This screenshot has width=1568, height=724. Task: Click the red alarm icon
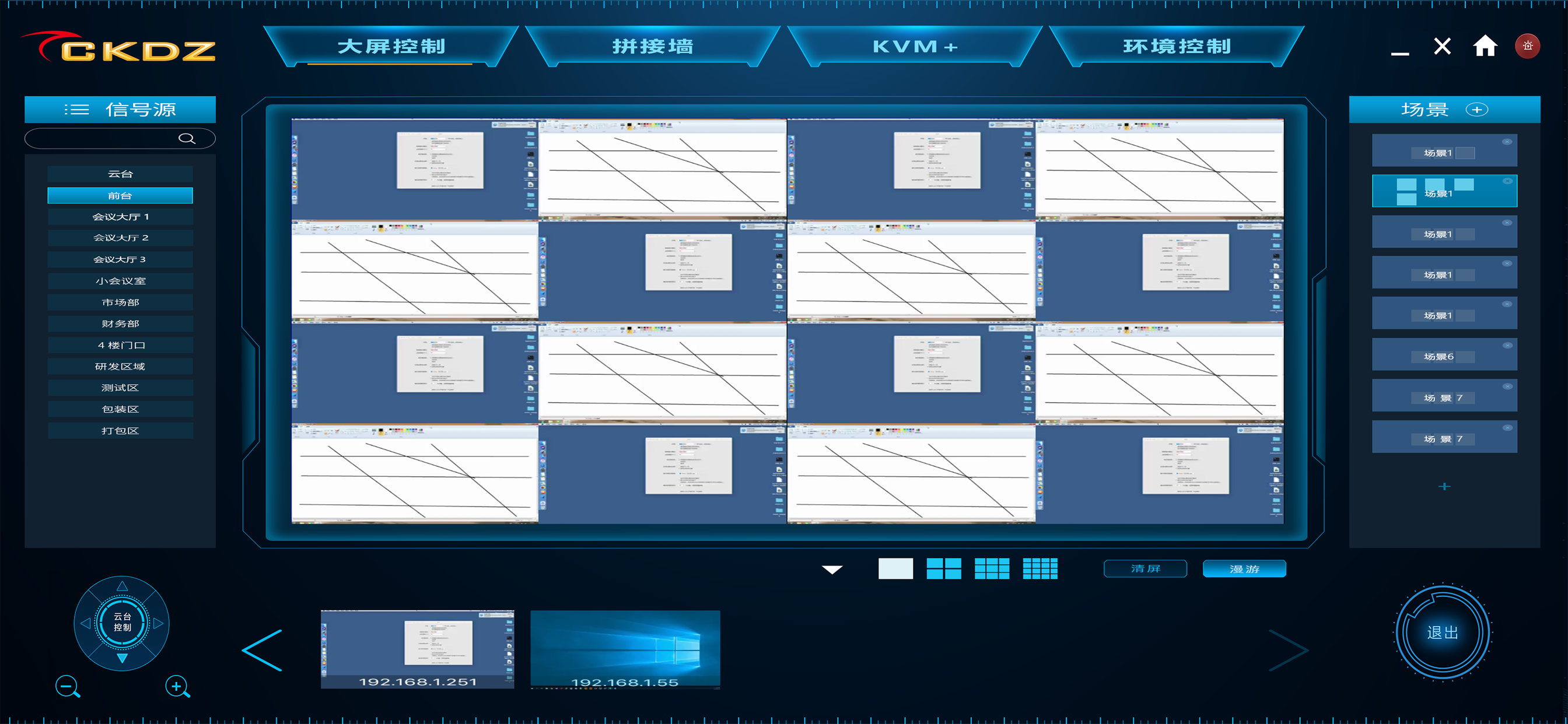pos(1527,46)
